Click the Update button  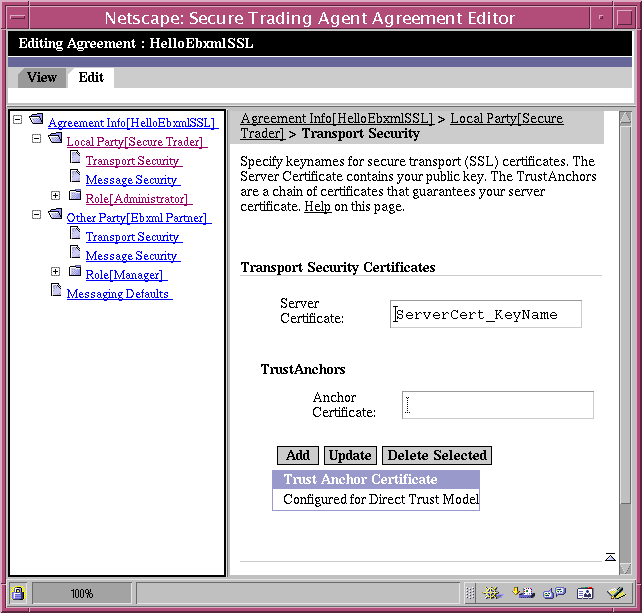click(350, 455)
